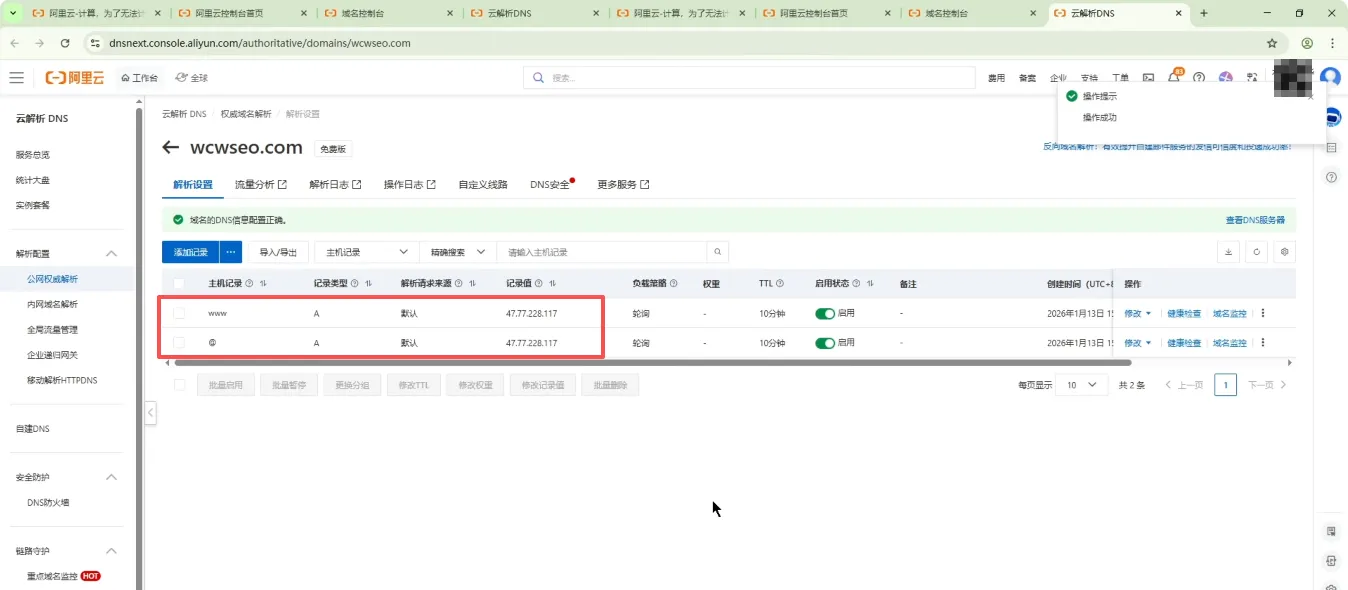Image resolution: width=1348 pixels, height=590 pixels.
Task: Click the download records icon
Action: coord(1228,252)
